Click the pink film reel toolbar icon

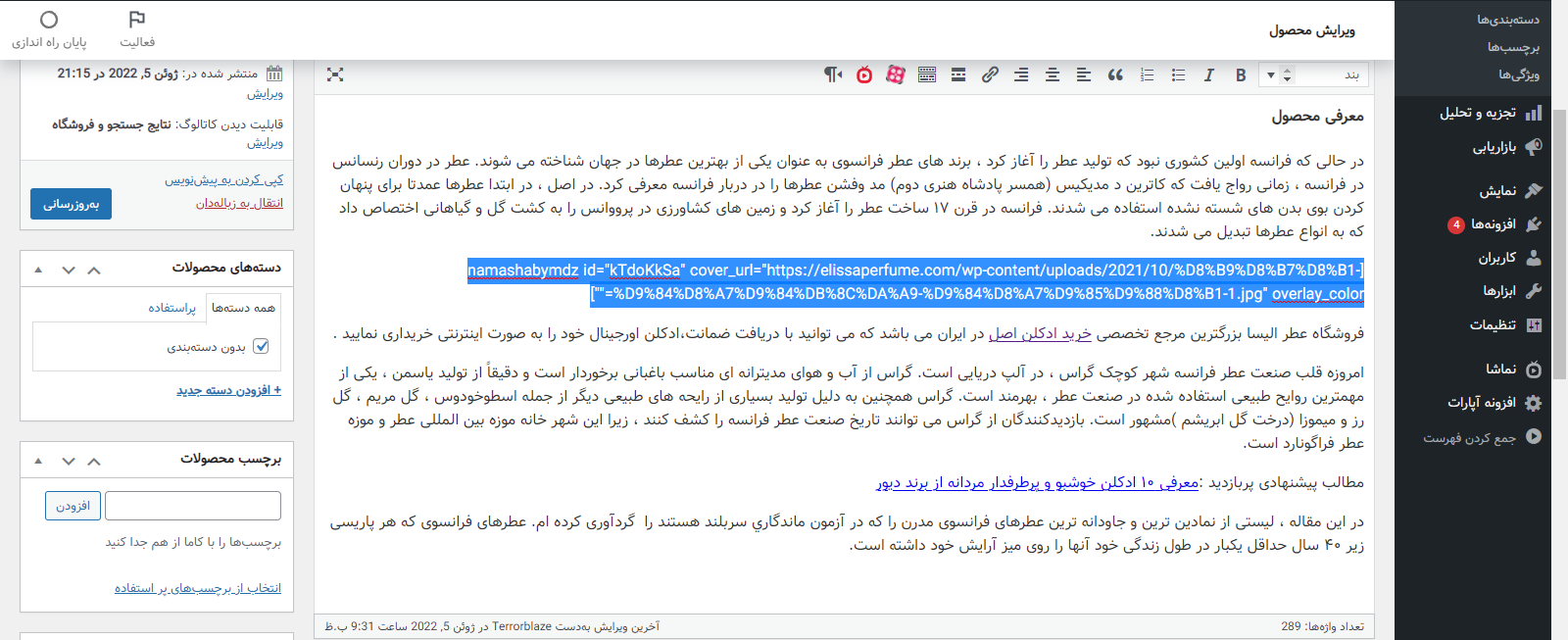896,75
